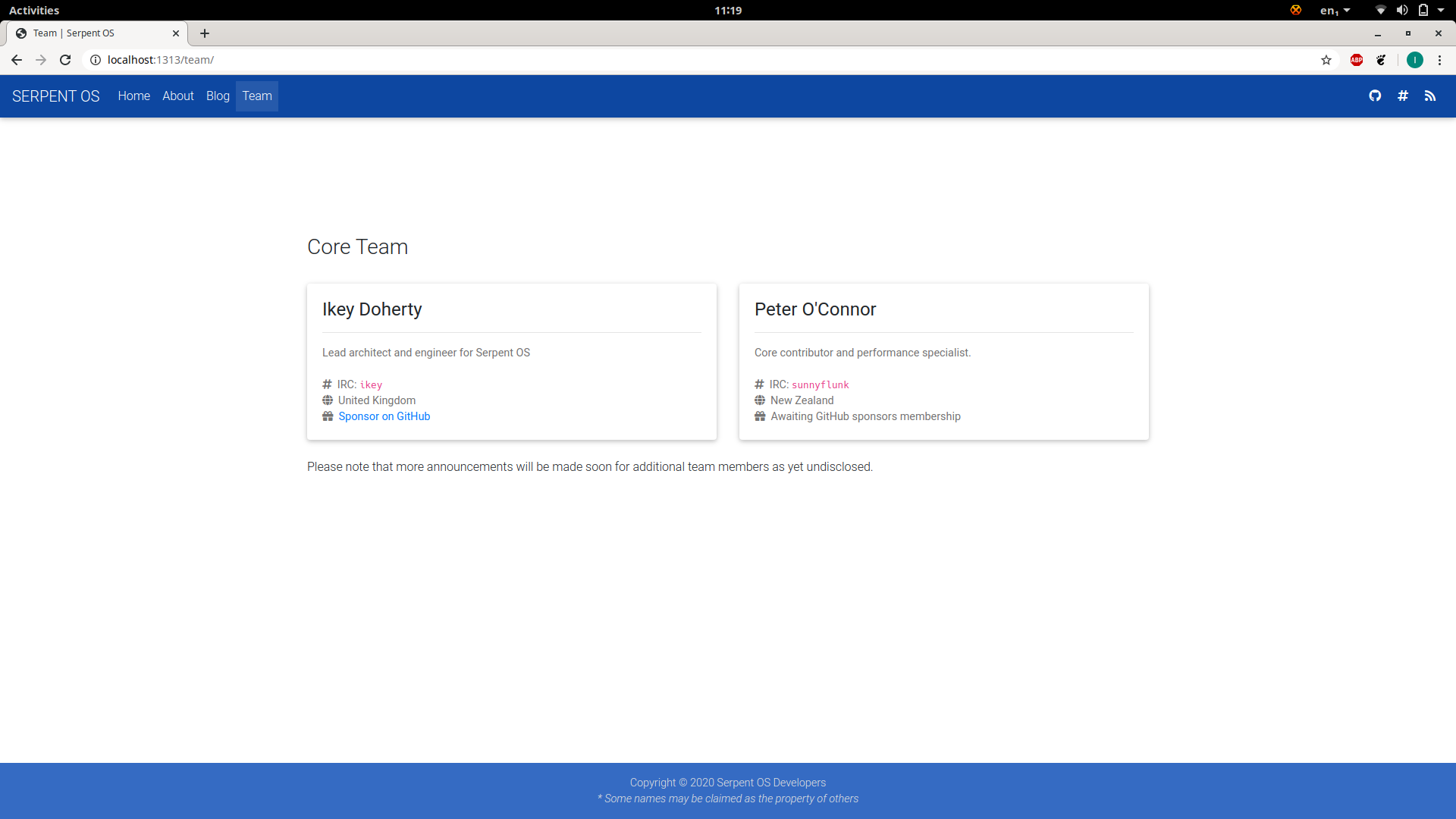The width and height of the screenshot is (1456, 819).
Task: Click the gift icon beside Sponsor on GitHub
Action: tap(328, 416)
